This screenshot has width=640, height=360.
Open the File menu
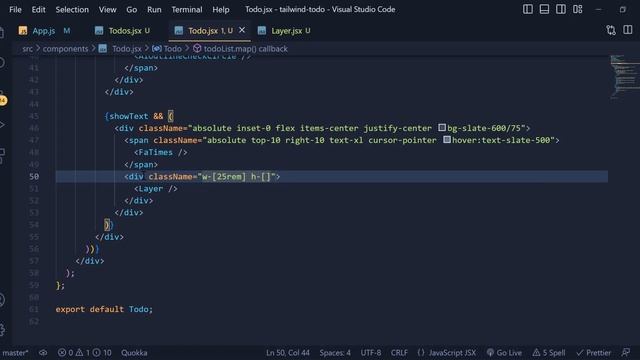point(15,9)
